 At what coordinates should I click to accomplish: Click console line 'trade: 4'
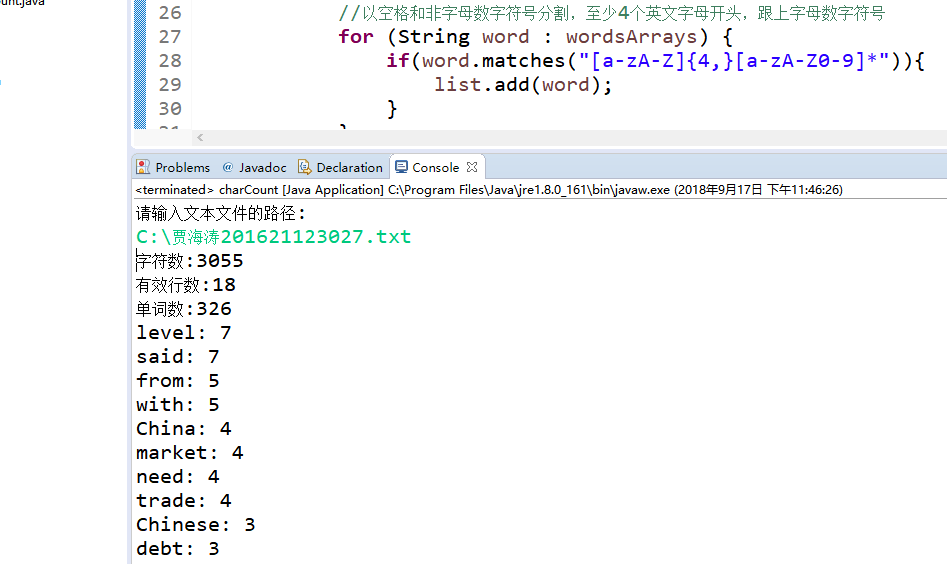pyautogui.click(x=184, y=501)
